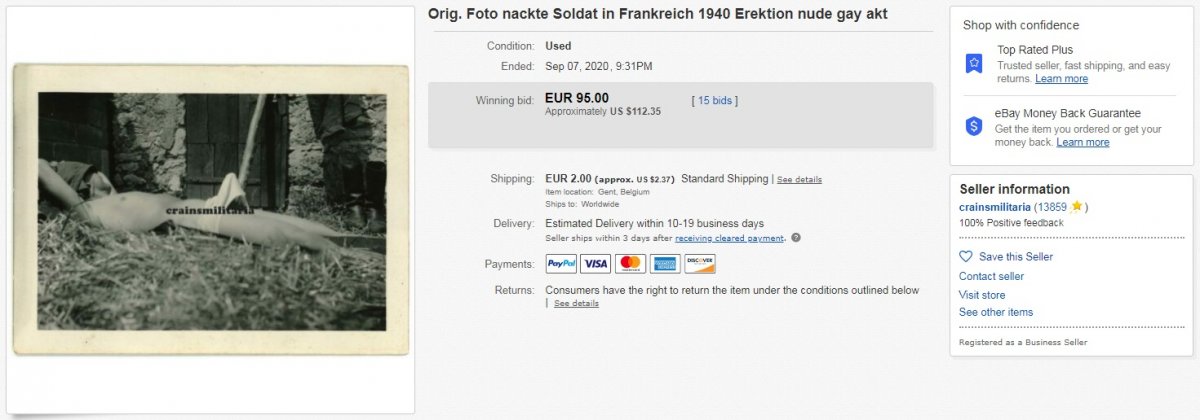Click the Money Back Guarantee shield icon

point(974,126)
